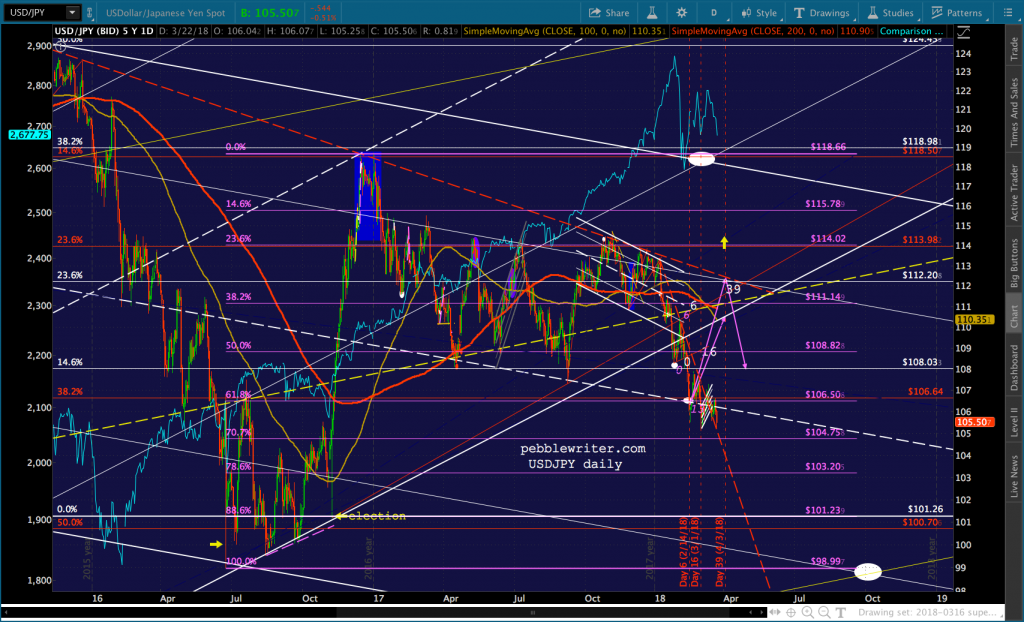Click the zoom in magnifier icon
This screenshot has height=622, width=1024.
[x=808, y=612]
